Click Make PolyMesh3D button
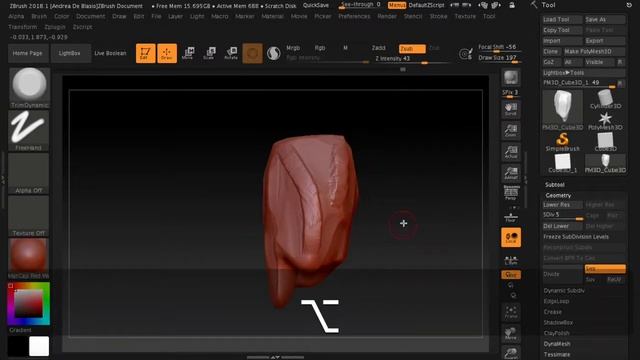The image size is (640, 360). [x=594, y=51]
